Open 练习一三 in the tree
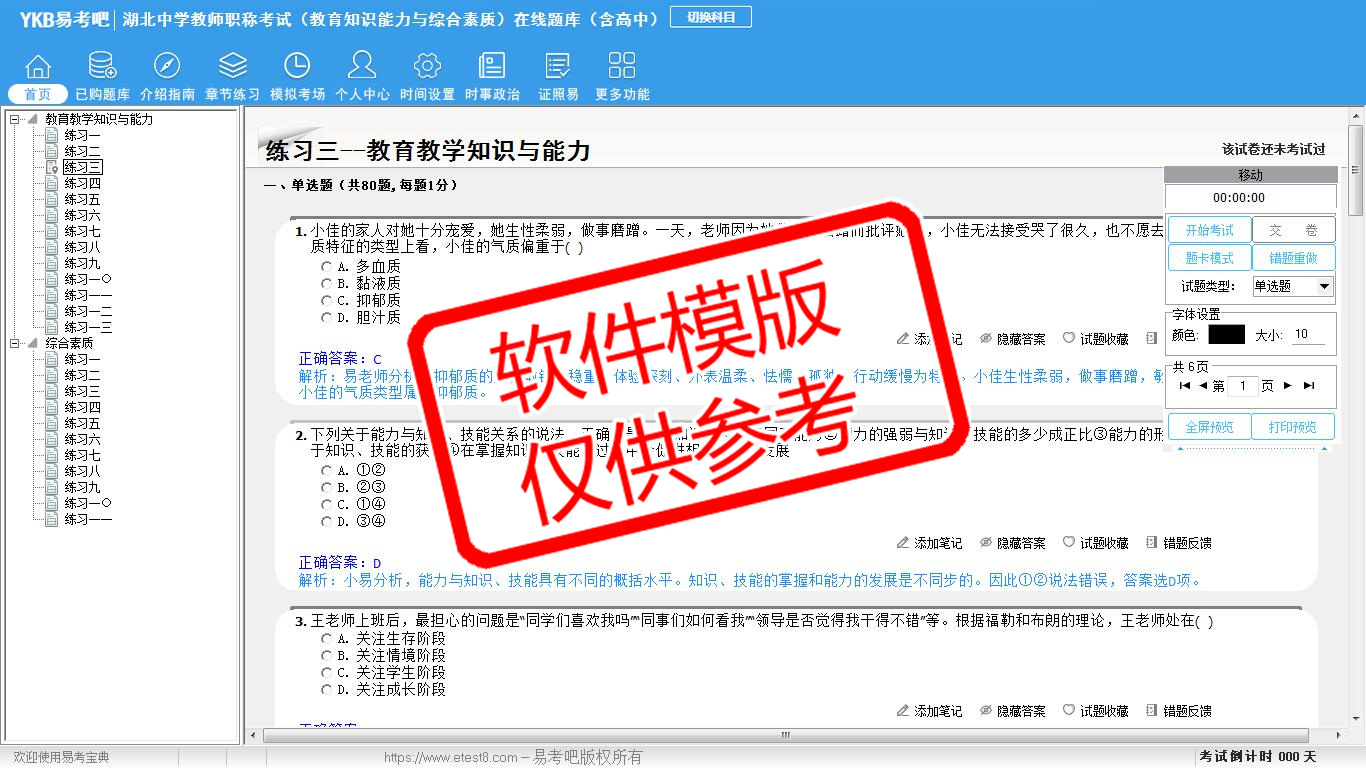1366x768 pixels. (88, 327)
